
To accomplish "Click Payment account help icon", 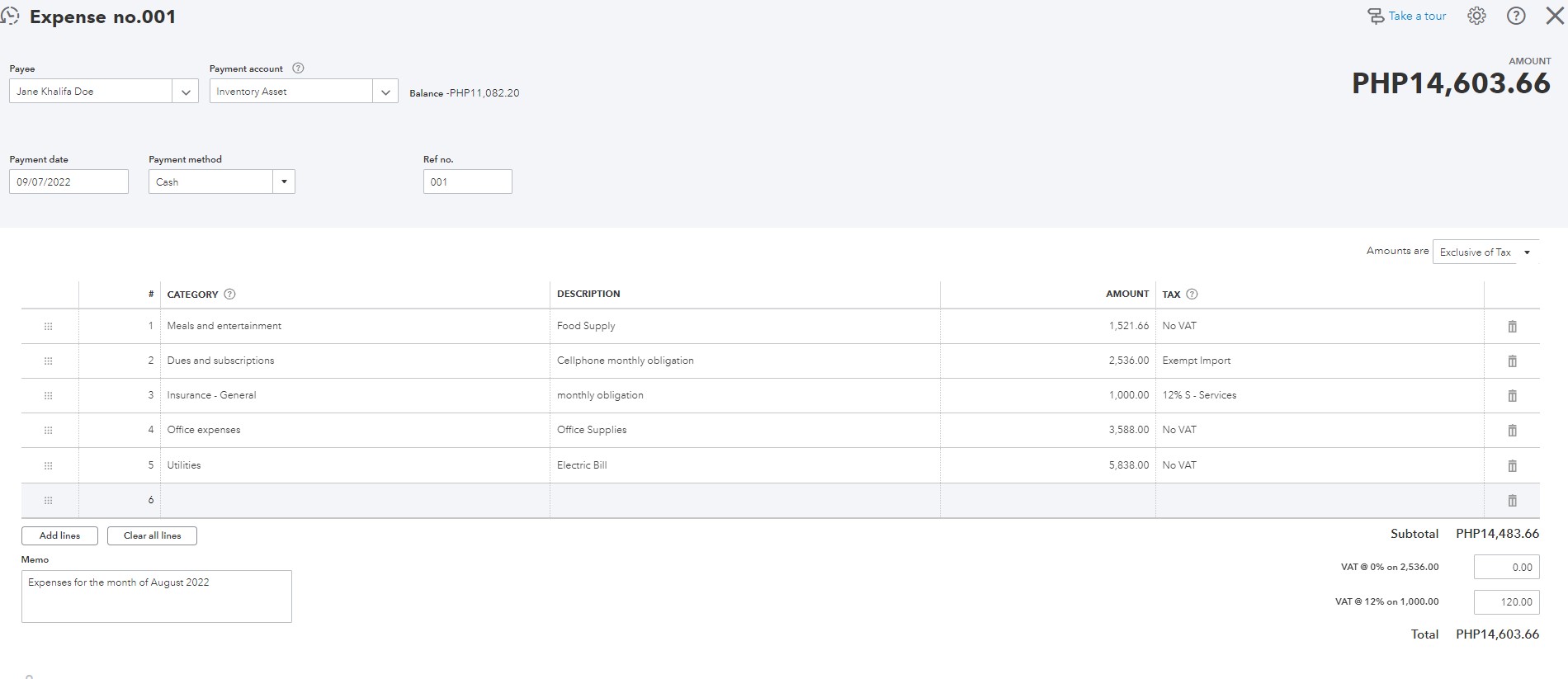I will pyautogui.click(x=299, y=68).
